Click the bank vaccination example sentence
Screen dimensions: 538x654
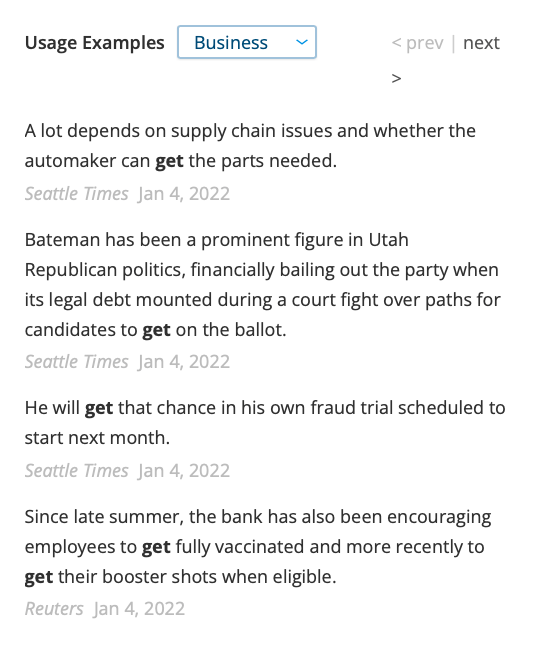(x=258, y=547)
